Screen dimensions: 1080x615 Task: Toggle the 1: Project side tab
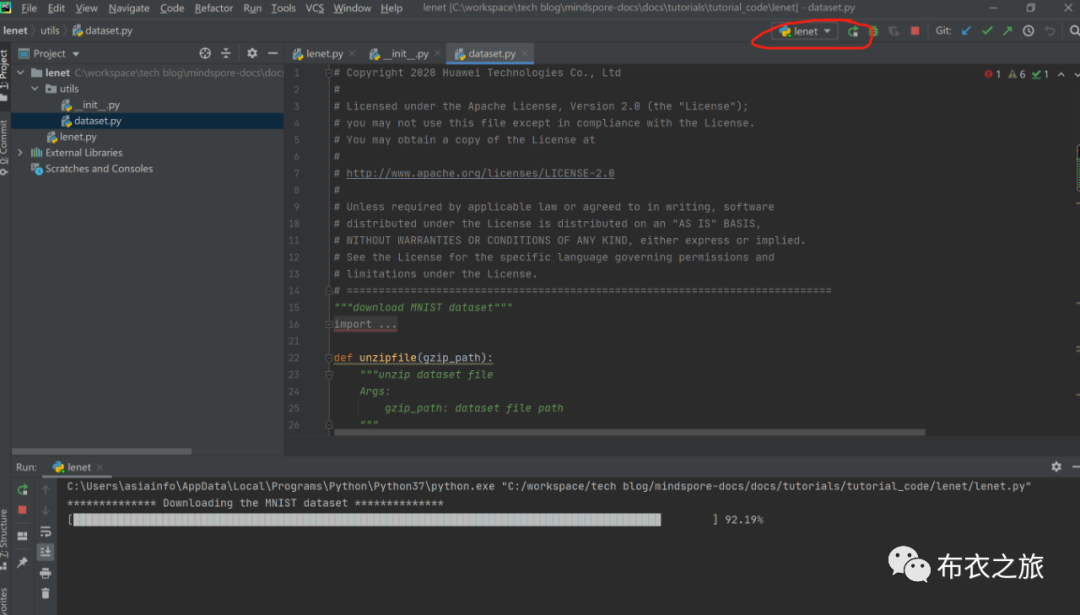(4, 76)
